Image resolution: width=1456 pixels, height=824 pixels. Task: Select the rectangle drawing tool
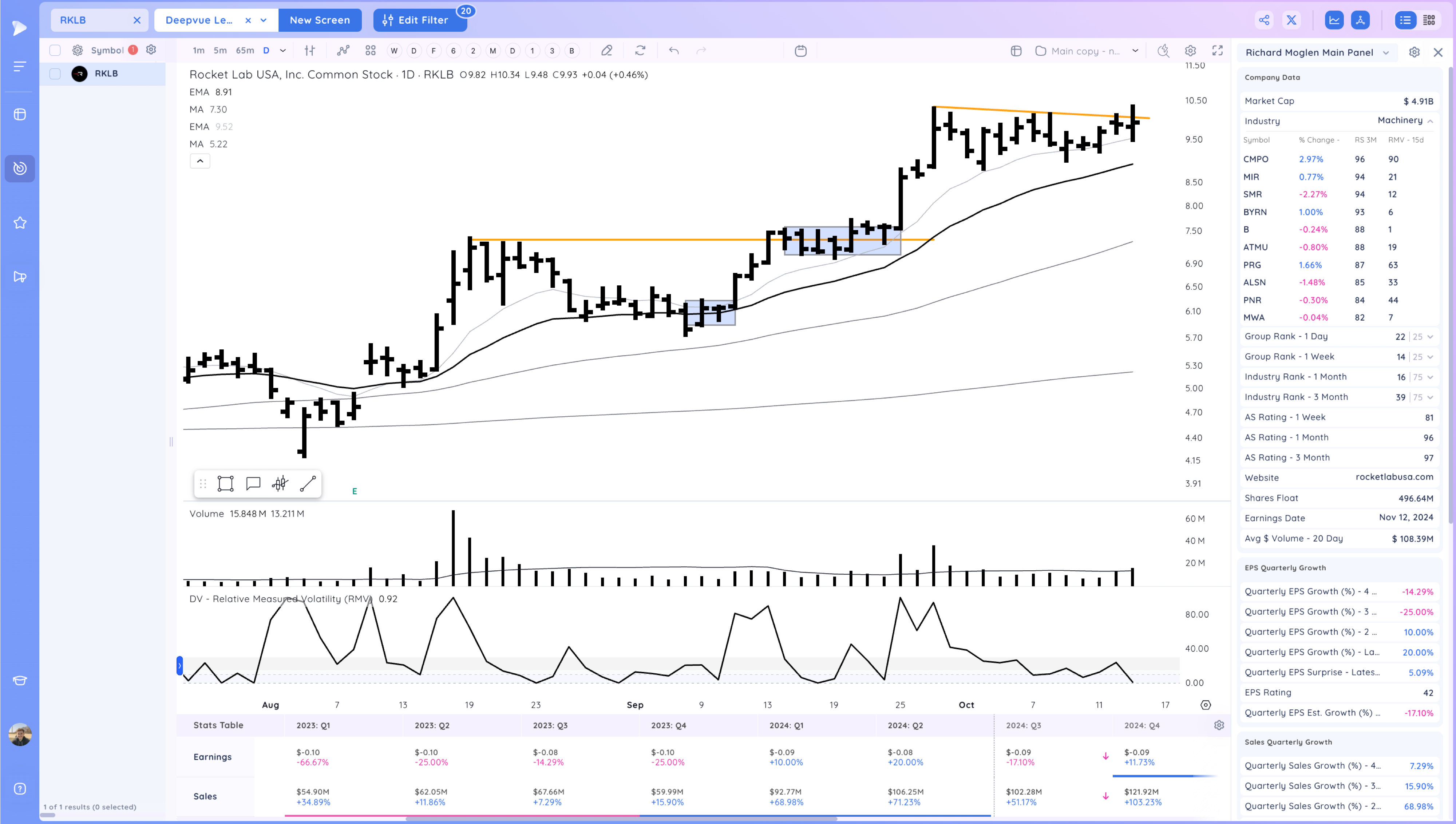coord(225,484)
